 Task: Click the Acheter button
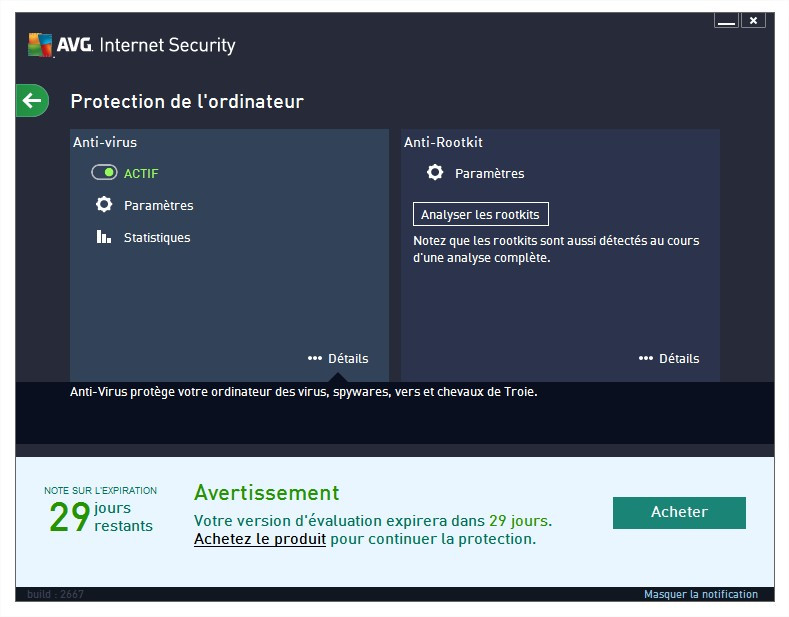679,512
